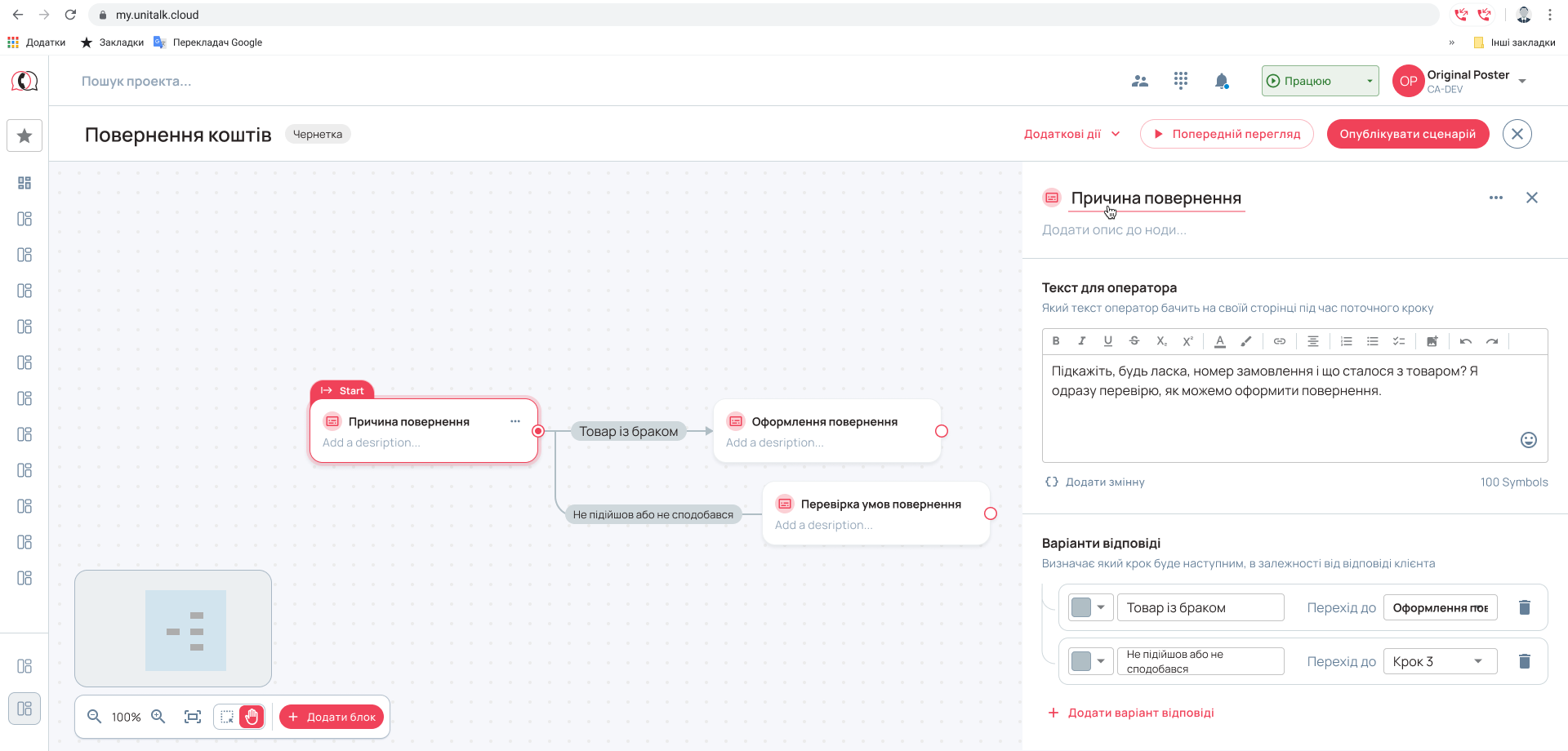Insert an image into operator text
This screenshot has height=751, width=1568.
[1432, 341]
